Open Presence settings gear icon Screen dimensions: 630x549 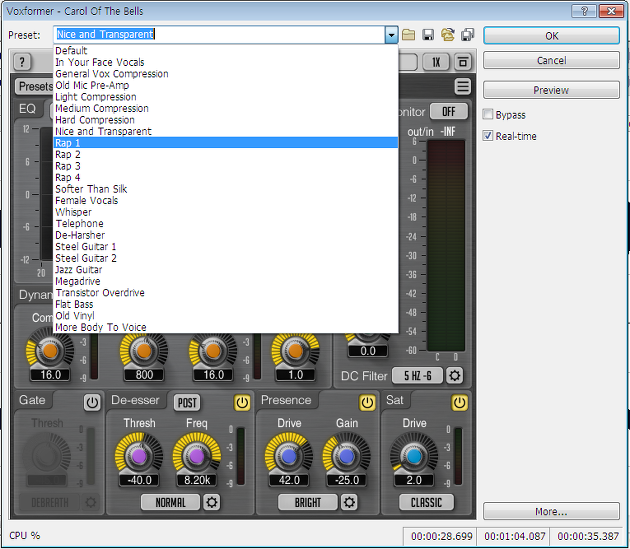pos(349,502)
